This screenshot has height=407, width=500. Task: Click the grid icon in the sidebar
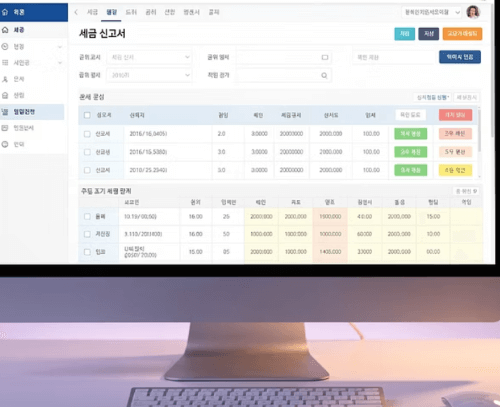tap(5, 63)
